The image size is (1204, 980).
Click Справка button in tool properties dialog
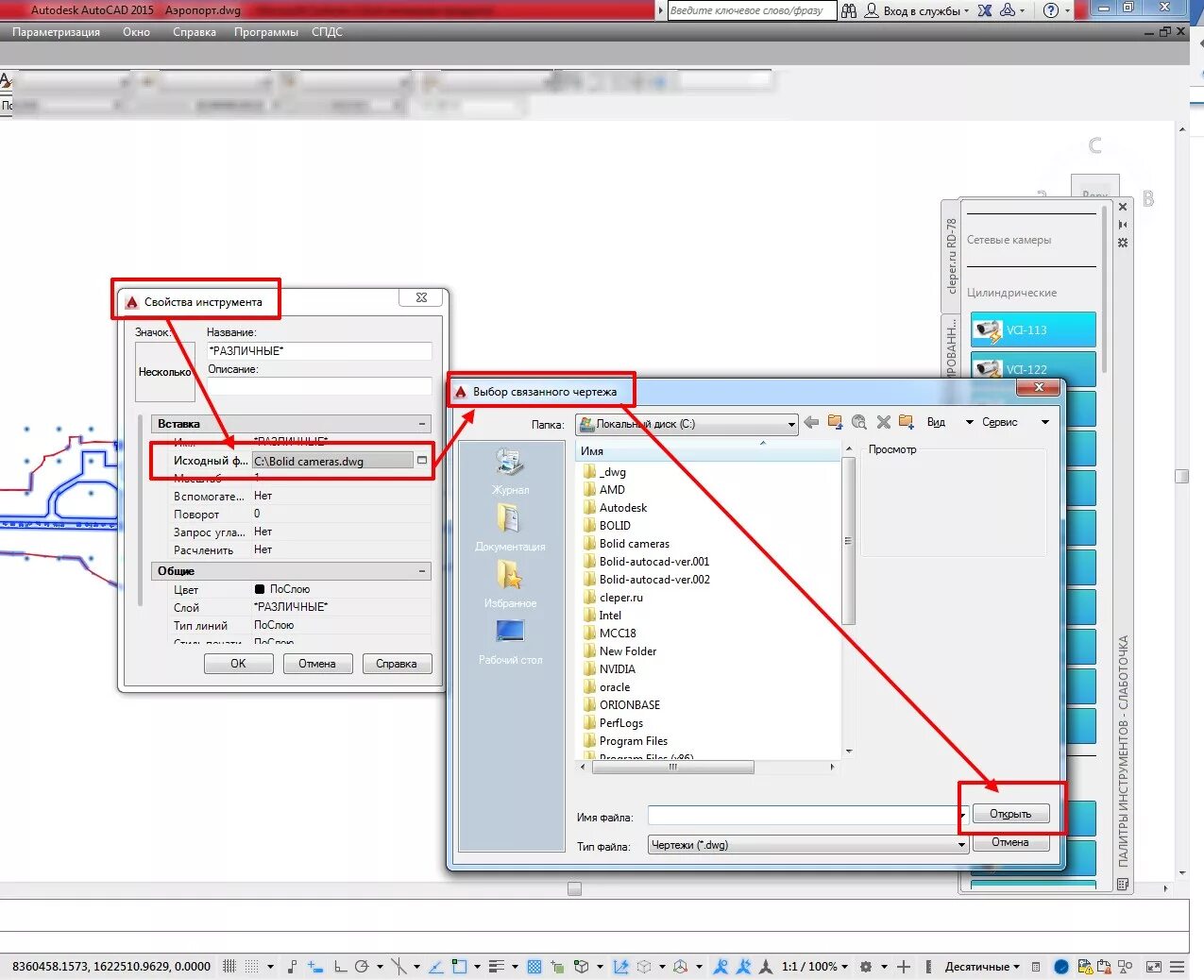coord(397,664)
